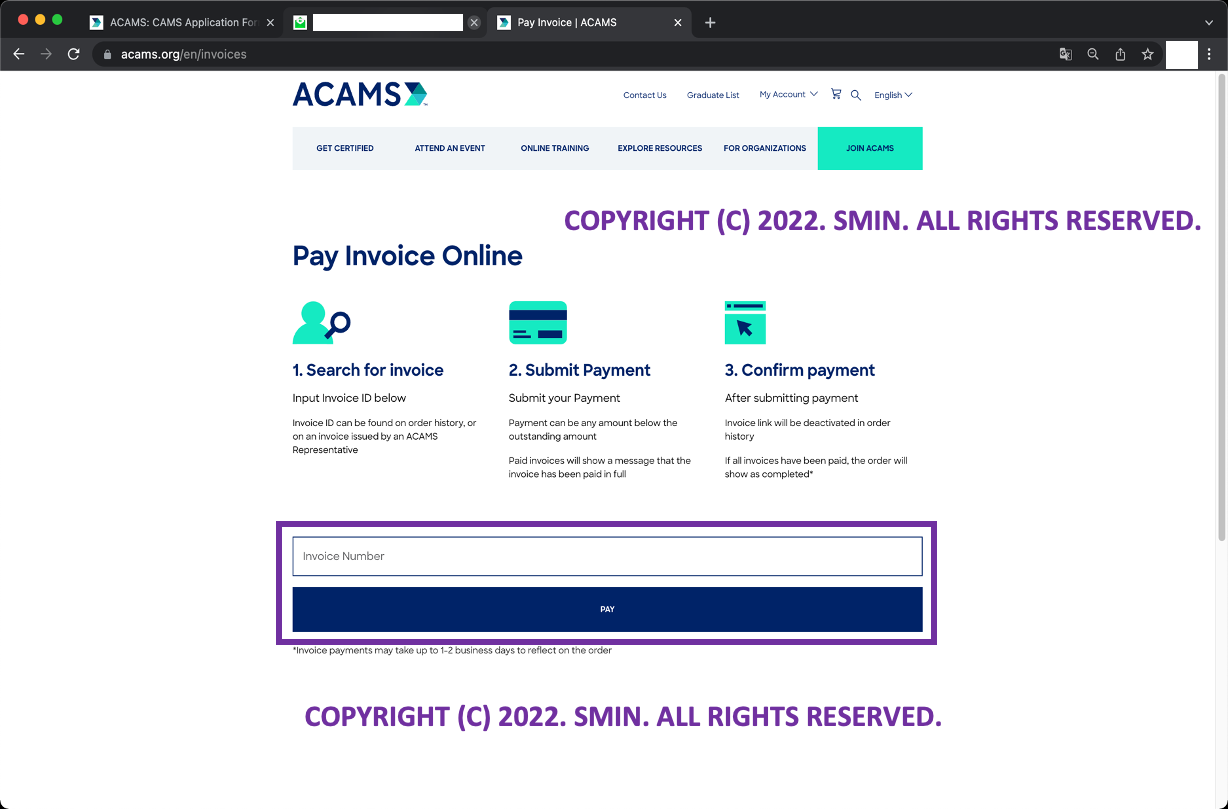The image size is (1228, 810).
Task: Close the middle browser tab
Action: click(x=474, y=22)
